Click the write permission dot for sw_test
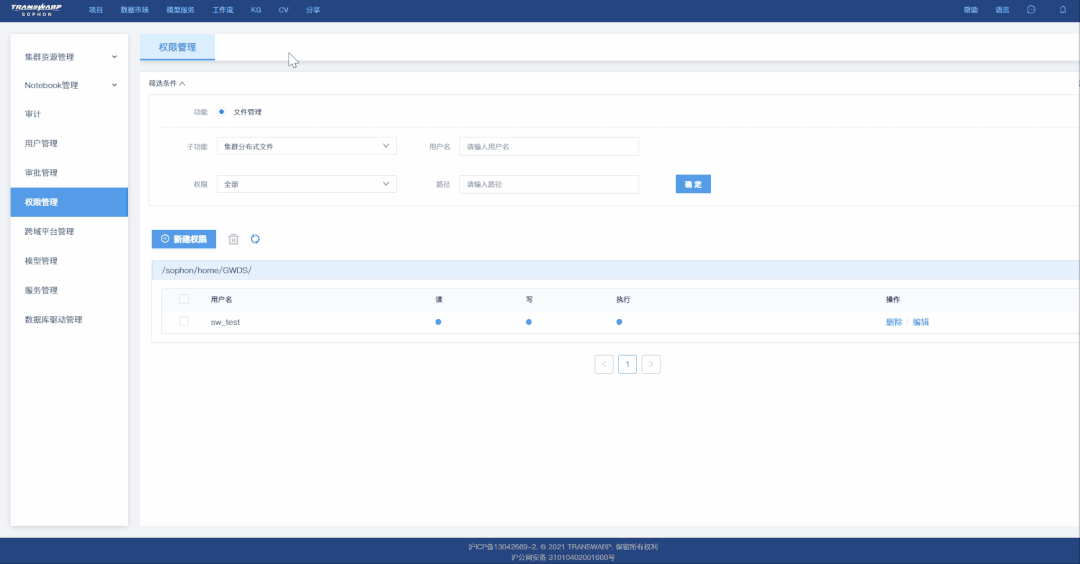The height and width of the screenshot is (564, 1080). (528, 322)
